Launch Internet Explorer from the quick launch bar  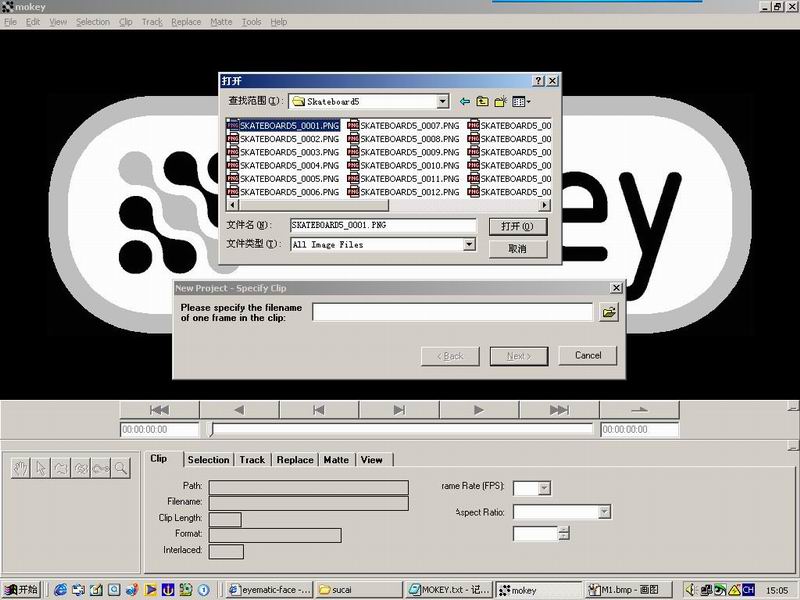[60, 590]
